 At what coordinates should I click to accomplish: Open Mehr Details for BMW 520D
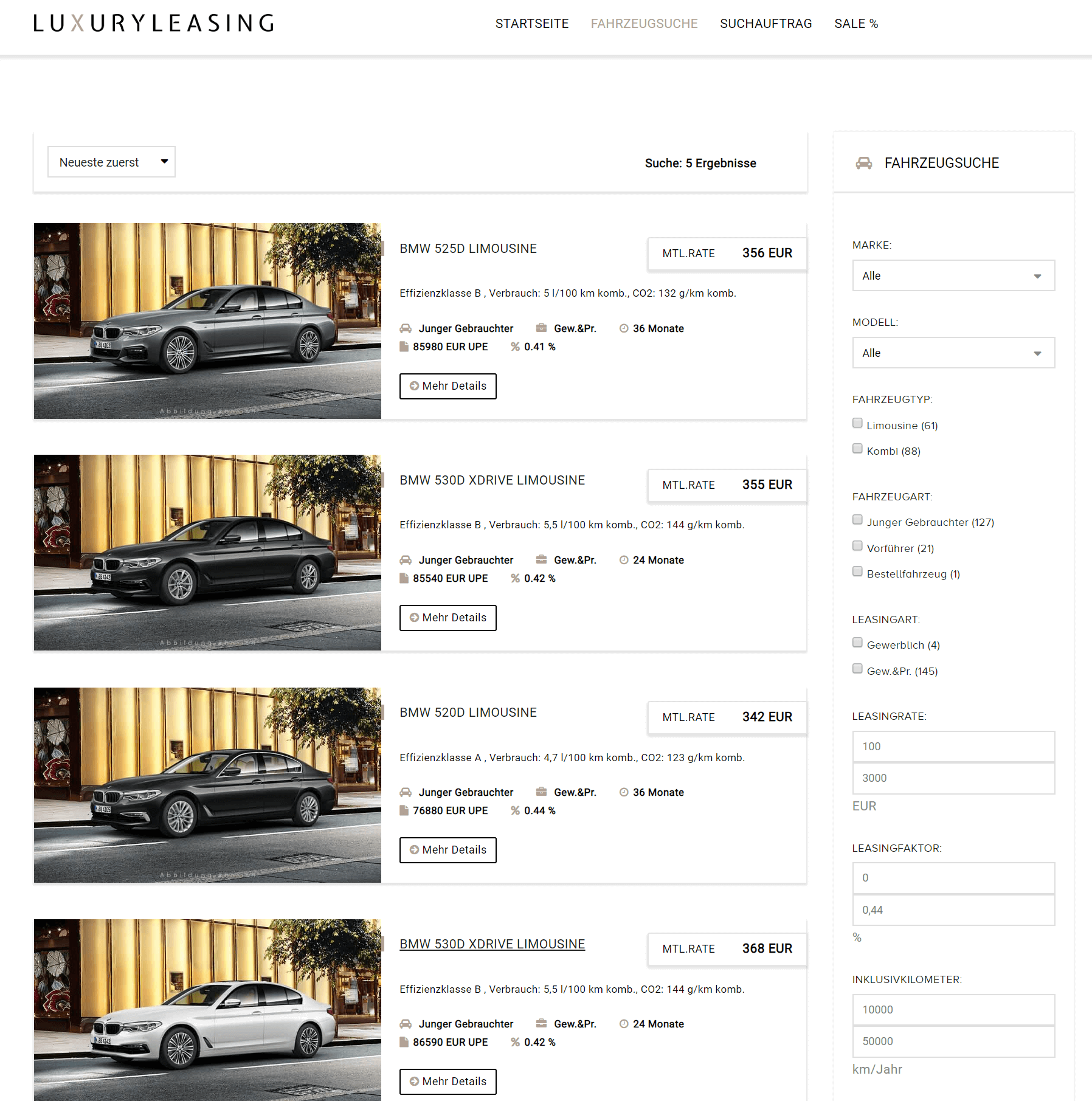click(x=448, y=850)
